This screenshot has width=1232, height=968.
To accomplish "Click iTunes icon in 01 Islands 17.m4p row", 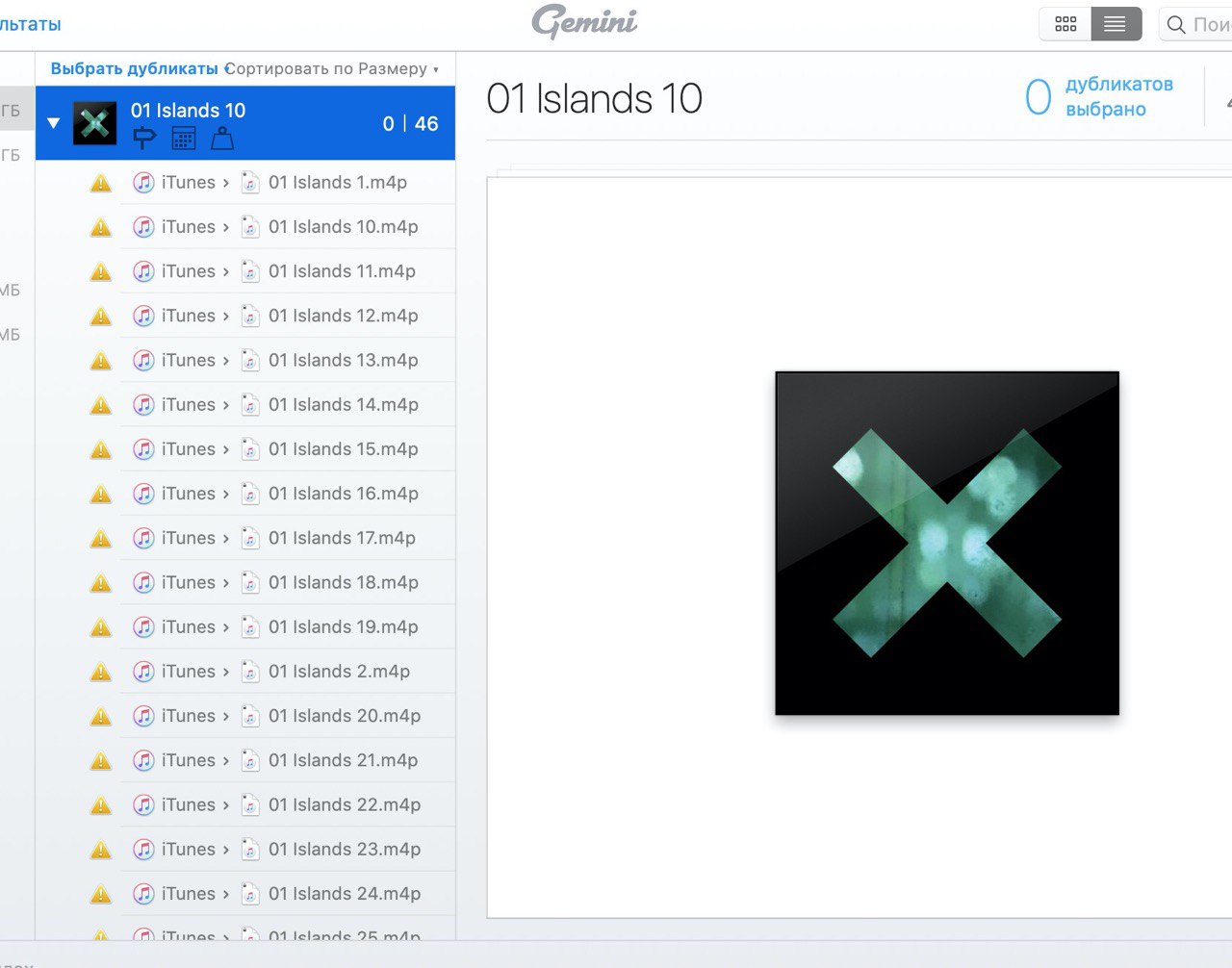I will click(143, 538).
